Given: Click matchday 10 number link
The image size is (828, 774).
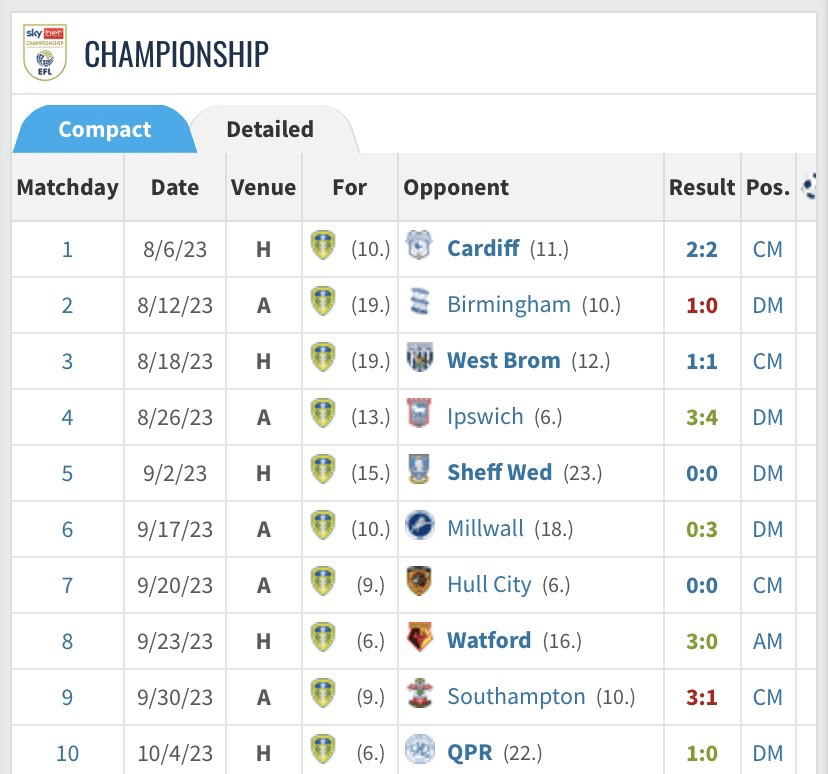Looking at the screenshot, I should tap(67, 752).
